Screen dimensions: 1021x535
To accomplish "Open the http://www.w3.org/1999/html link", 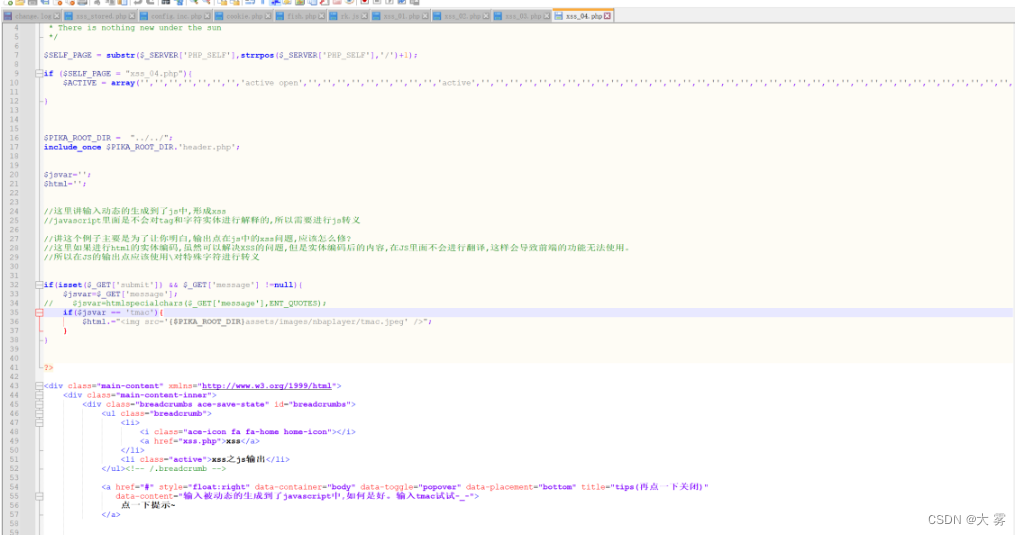I will (267, 386).
